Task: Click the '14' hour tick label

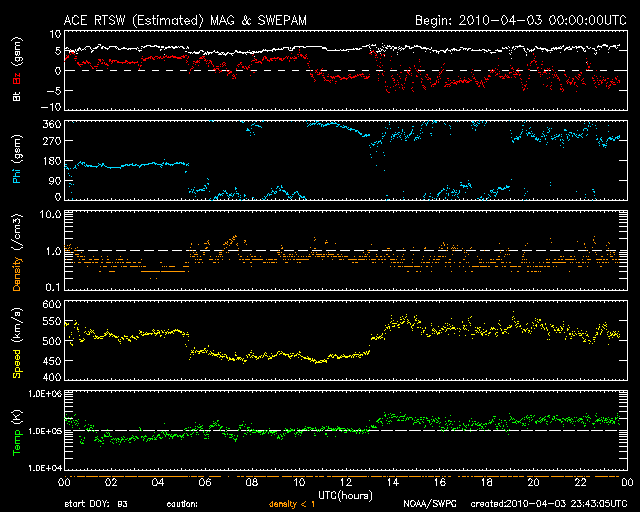Action: (393, 483)
